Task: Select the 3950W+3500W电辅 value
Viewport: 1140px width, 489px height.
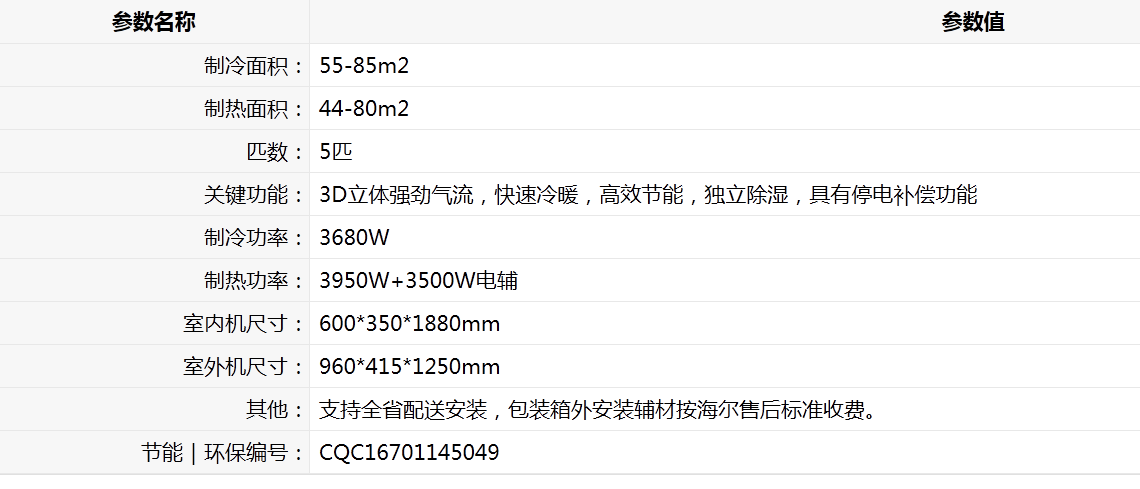Action: (x=419, y=280)
